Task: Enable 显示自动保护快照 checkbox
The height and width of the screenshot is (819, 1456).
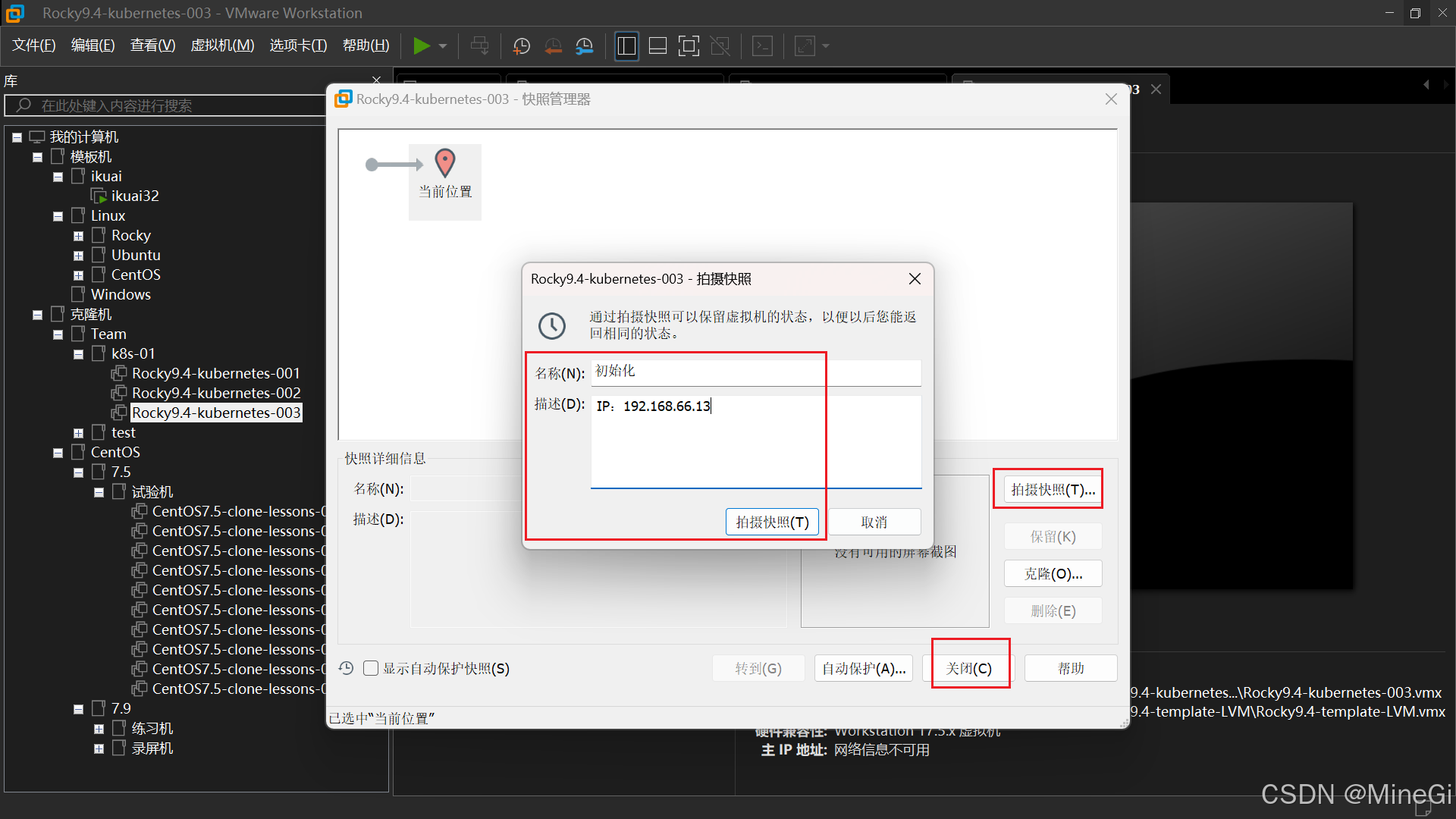Action: tap(371, 668)
